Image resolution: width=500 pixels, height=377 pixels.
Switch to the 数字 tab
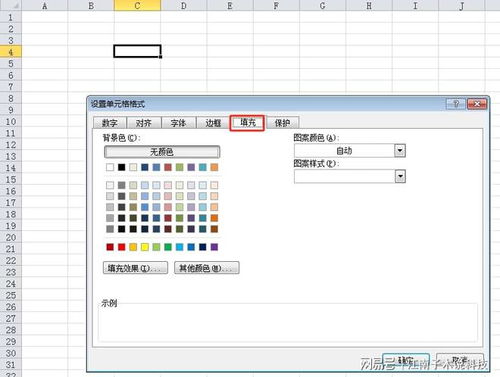(x=110, y=123)
